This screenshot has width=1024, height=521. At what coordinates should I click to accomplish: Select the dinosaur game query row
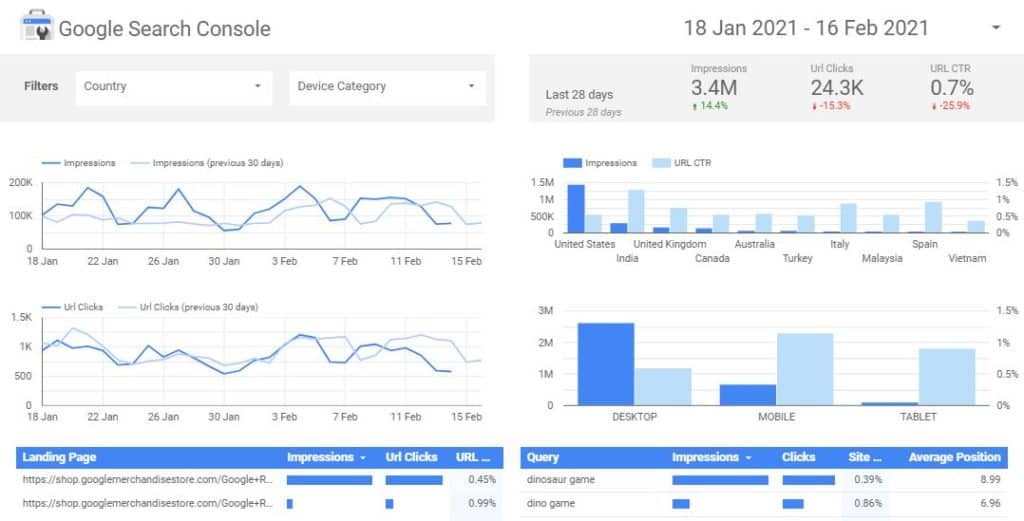763,480
